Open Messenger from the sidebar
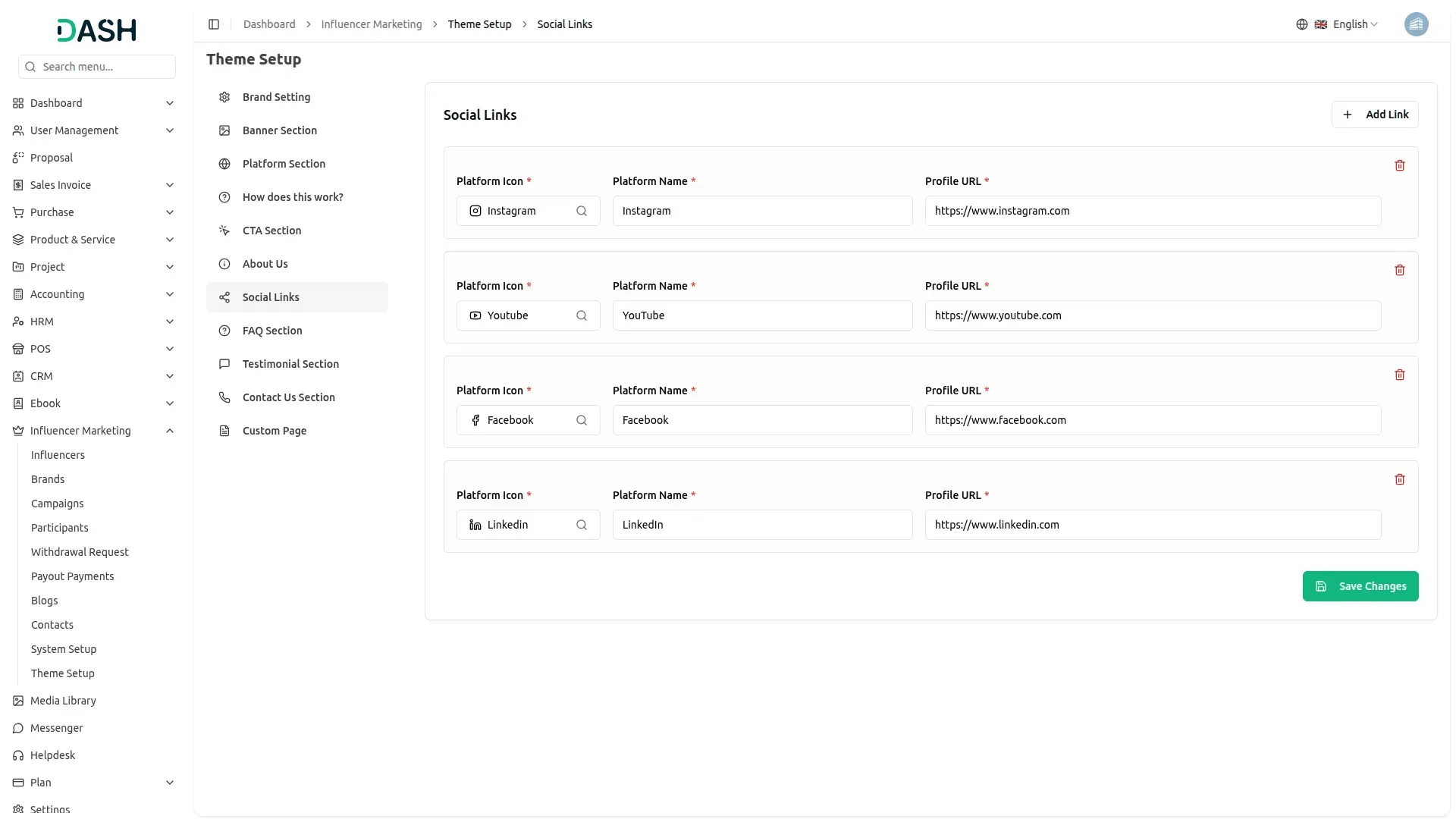Screen dimensions: 1456x819 pyautogui.click(x=56, y=728)
